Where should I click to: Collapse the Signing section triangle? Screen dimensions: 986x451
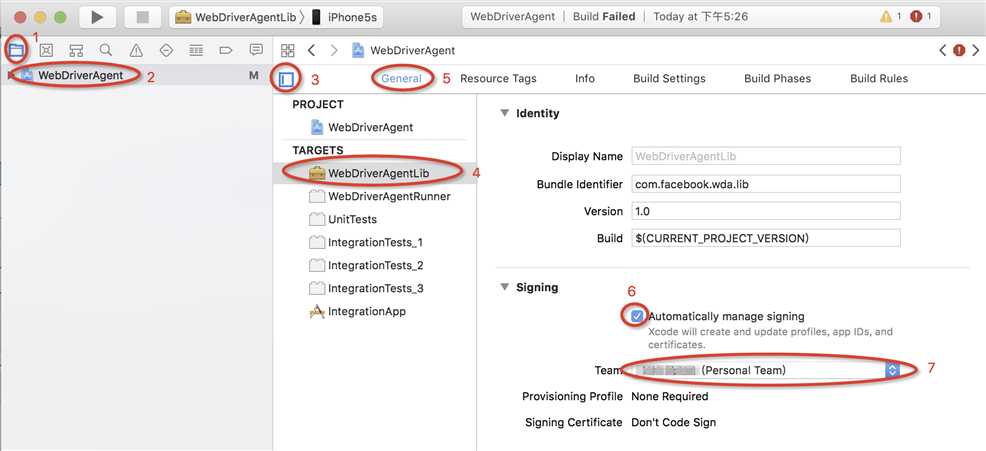coord(504,288)
